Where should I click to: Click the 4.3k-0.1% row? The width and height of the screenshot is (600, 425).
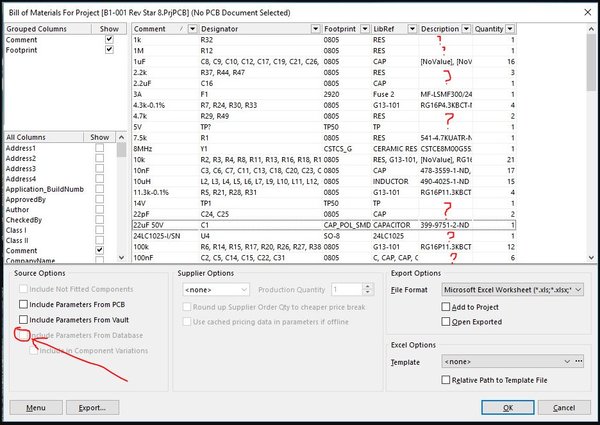[x=324, y=105]
